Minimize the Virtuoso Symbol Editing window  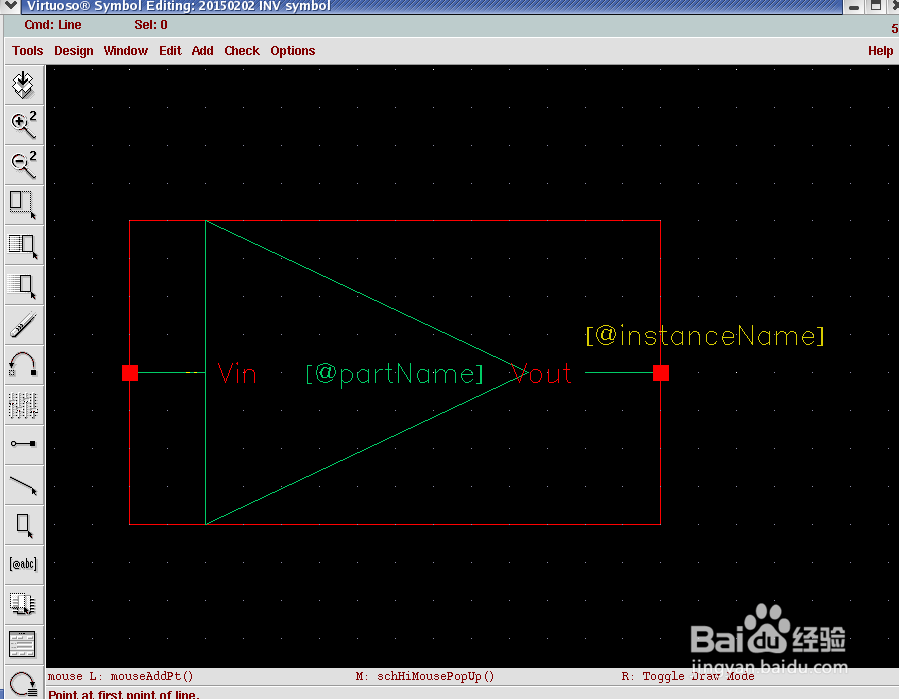pyautogui.click(x=854, y=6)
